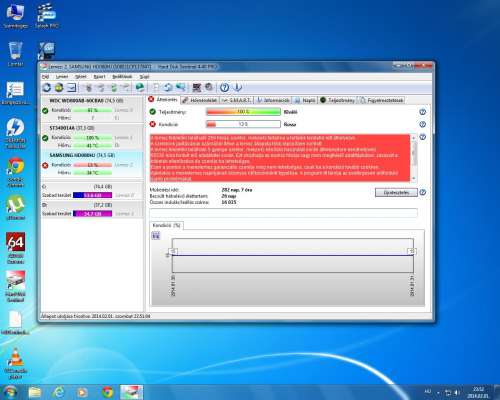The width and height of the screenshot is (500, 400).
Task: Open the Súgó menu
Action: tap(144, 77)
